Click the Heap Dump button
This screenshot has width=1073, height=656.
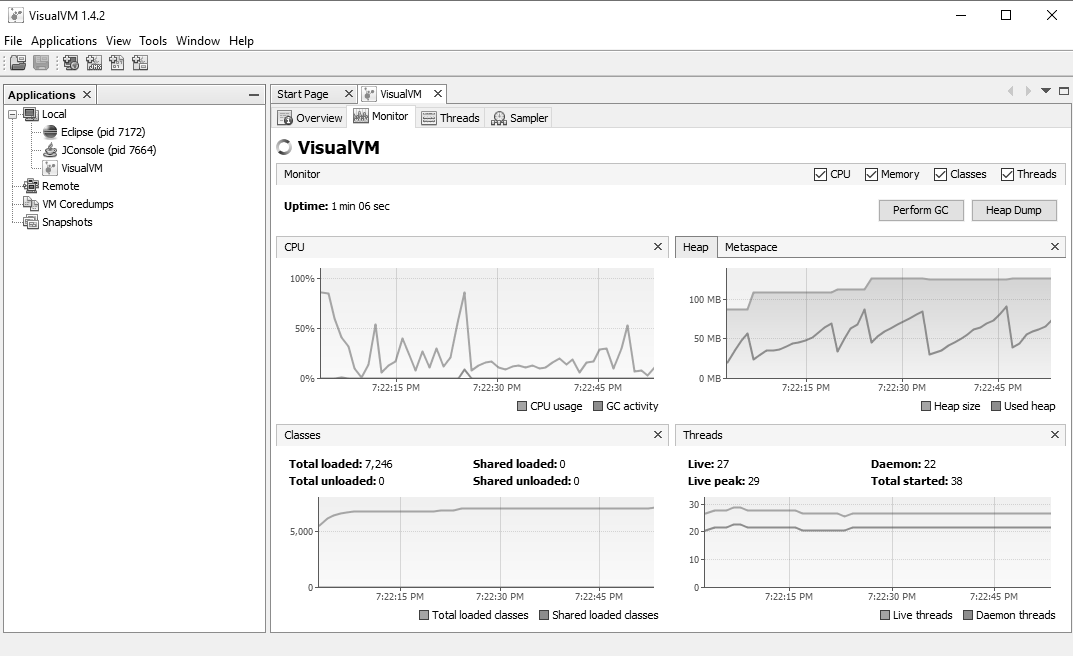click(x=1013, y=210)
